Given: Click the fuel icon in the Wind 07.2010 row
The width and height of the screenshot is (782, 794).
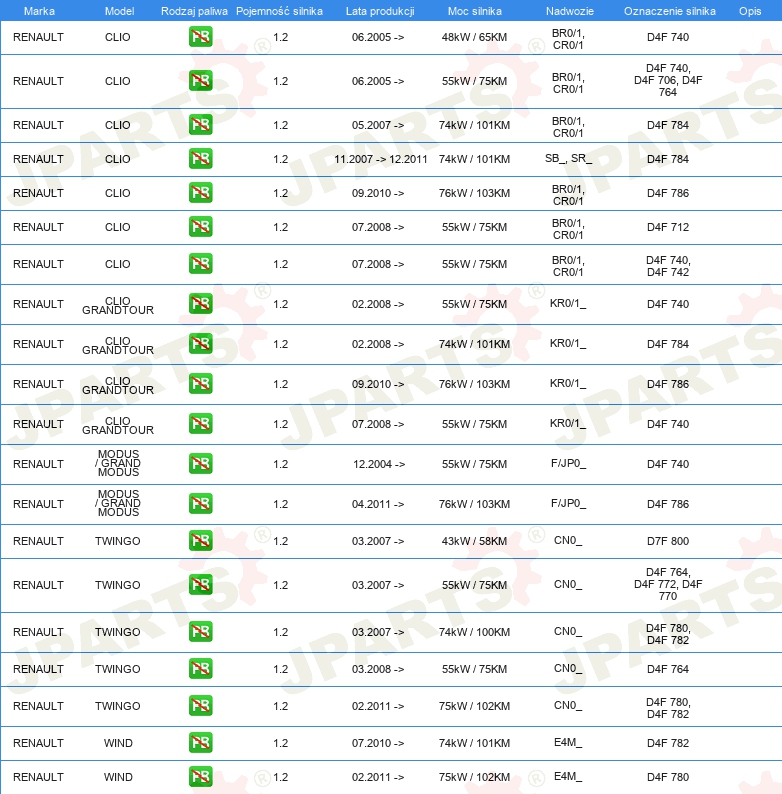Looking at the screenshot, I should click(x=201, y=742).
